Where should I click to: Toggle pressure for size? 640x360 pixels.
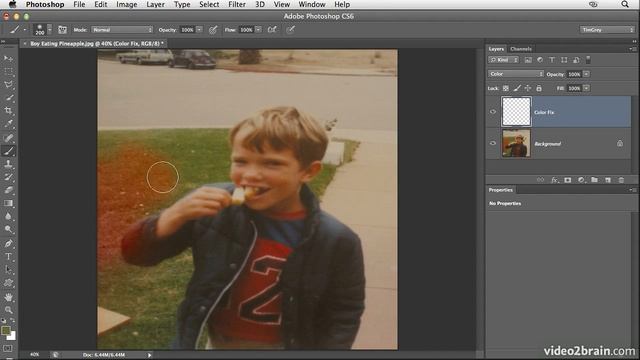[291, 30]
